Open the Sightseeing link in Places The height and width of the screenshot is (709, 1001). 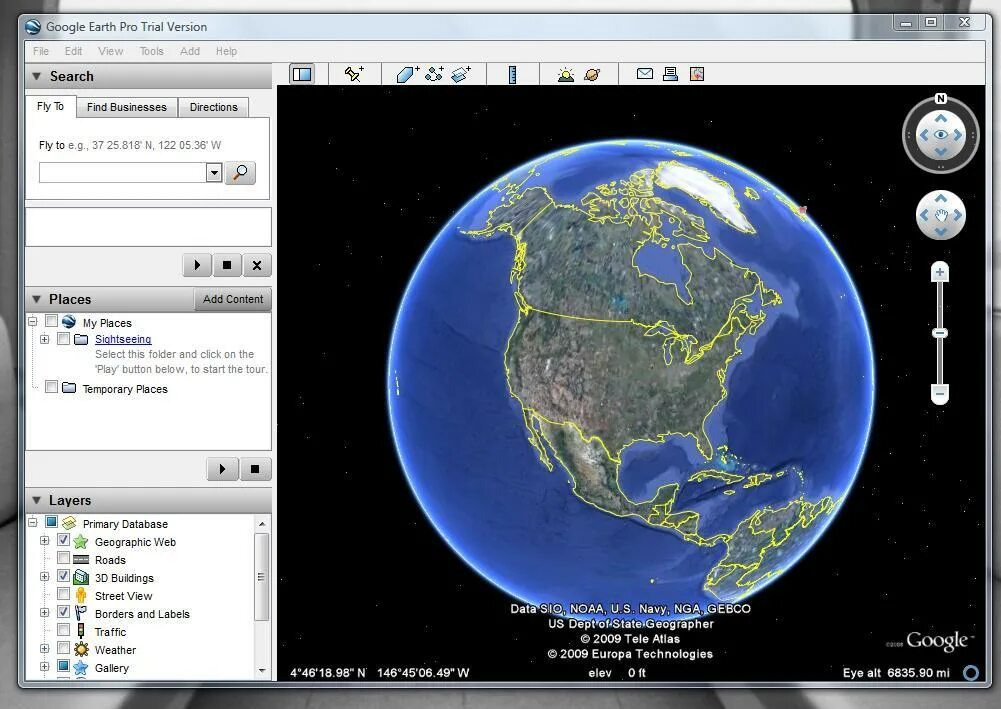(123, 340)
